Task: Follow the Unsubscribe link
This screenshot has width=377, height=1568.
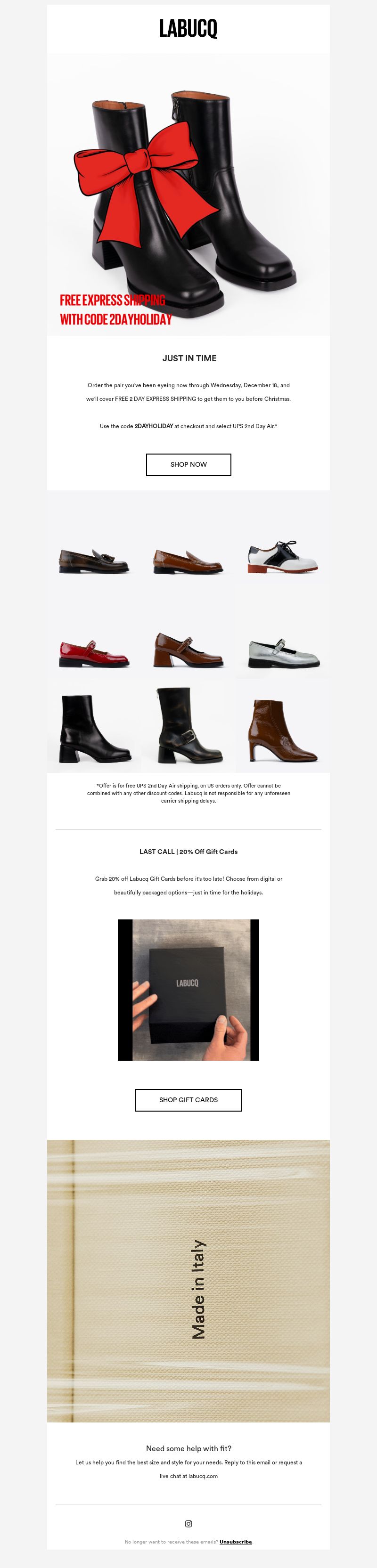Action: coord(236,1542)
